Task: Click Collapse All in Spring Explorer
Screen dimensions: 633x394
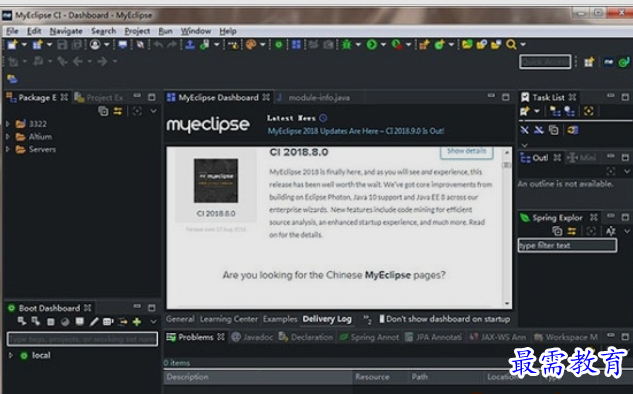Action: point(557,231)
